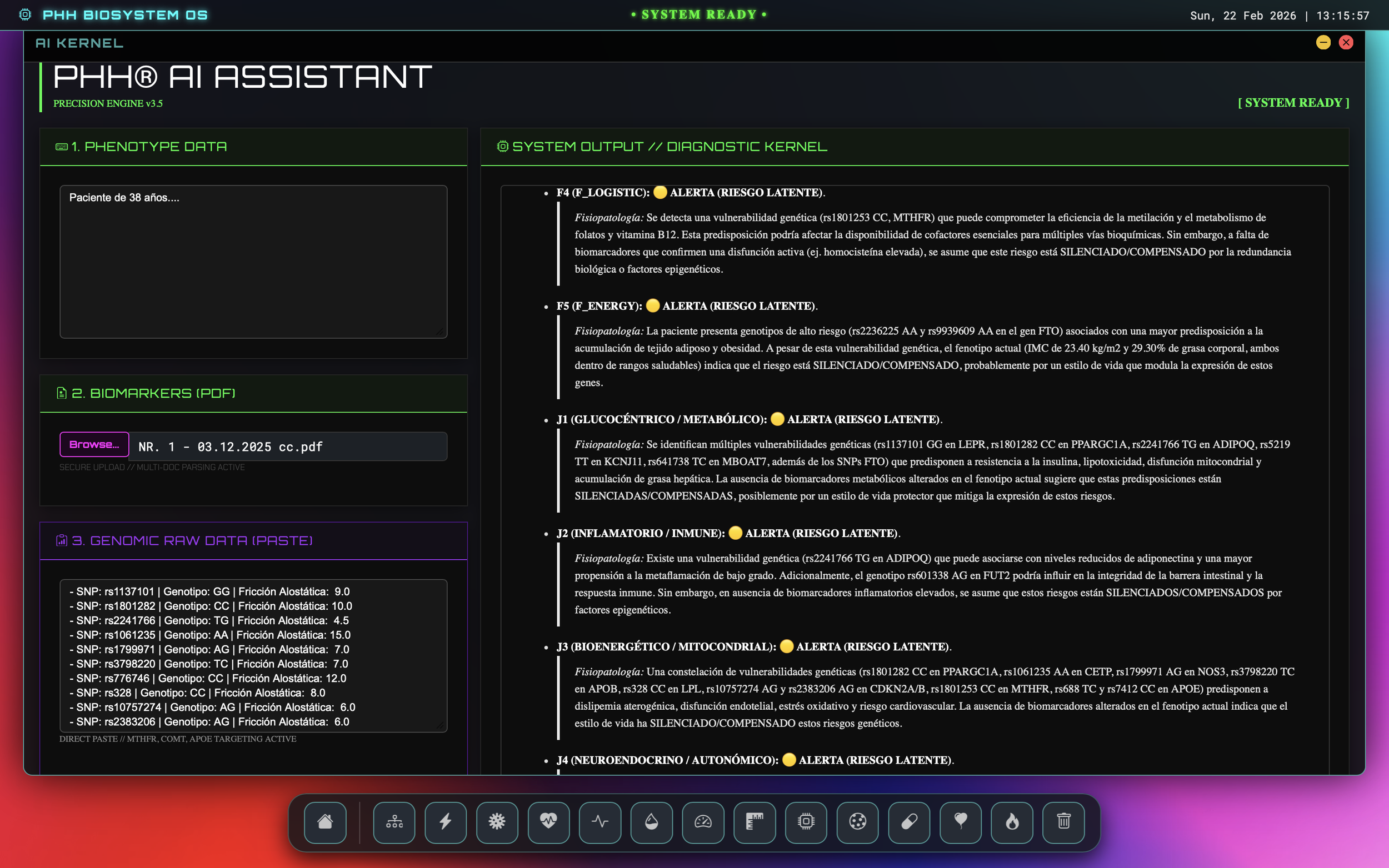The width and height of the screenshot is (1389, 868).
Task: Select the capsule pill dock icon
Action: tap(909, 821)
